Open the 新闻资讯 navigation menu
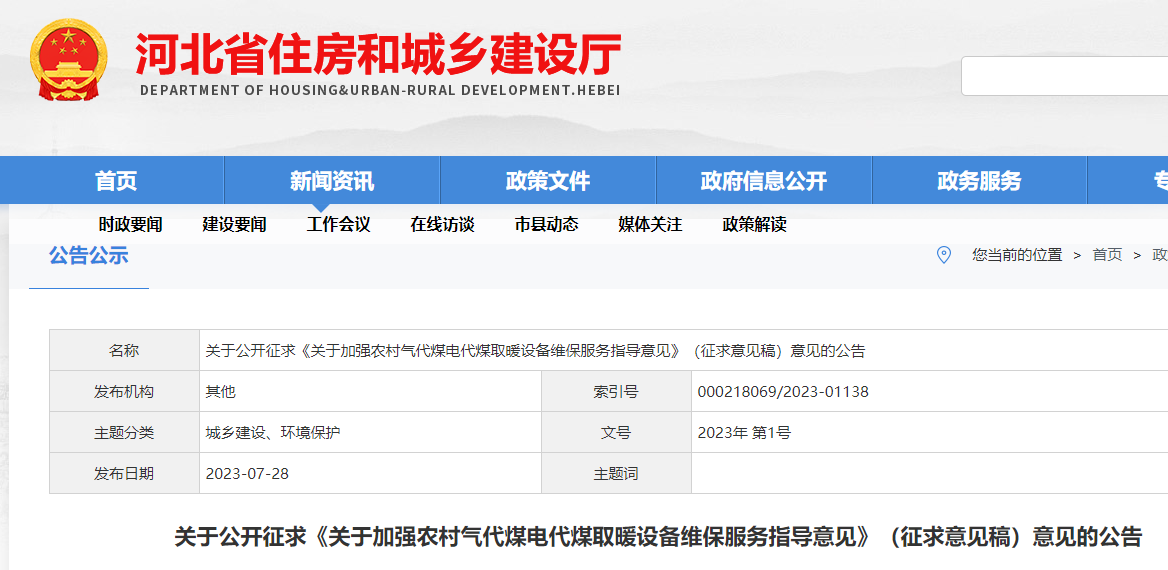This screenshot has height=570, width=1168. tap(332, 181)
